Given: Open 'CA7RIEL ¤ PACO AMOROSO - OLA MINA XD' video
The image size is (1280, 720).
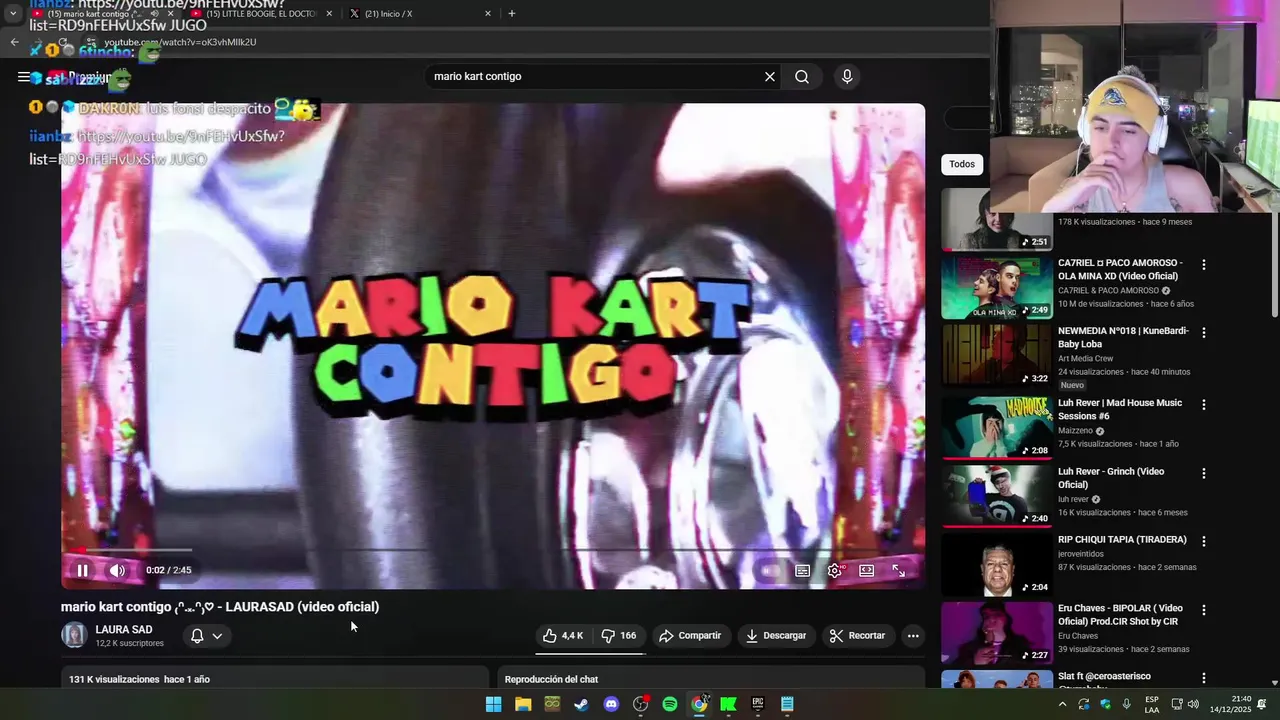Looking at the screenshot, I should point(1120,269).
